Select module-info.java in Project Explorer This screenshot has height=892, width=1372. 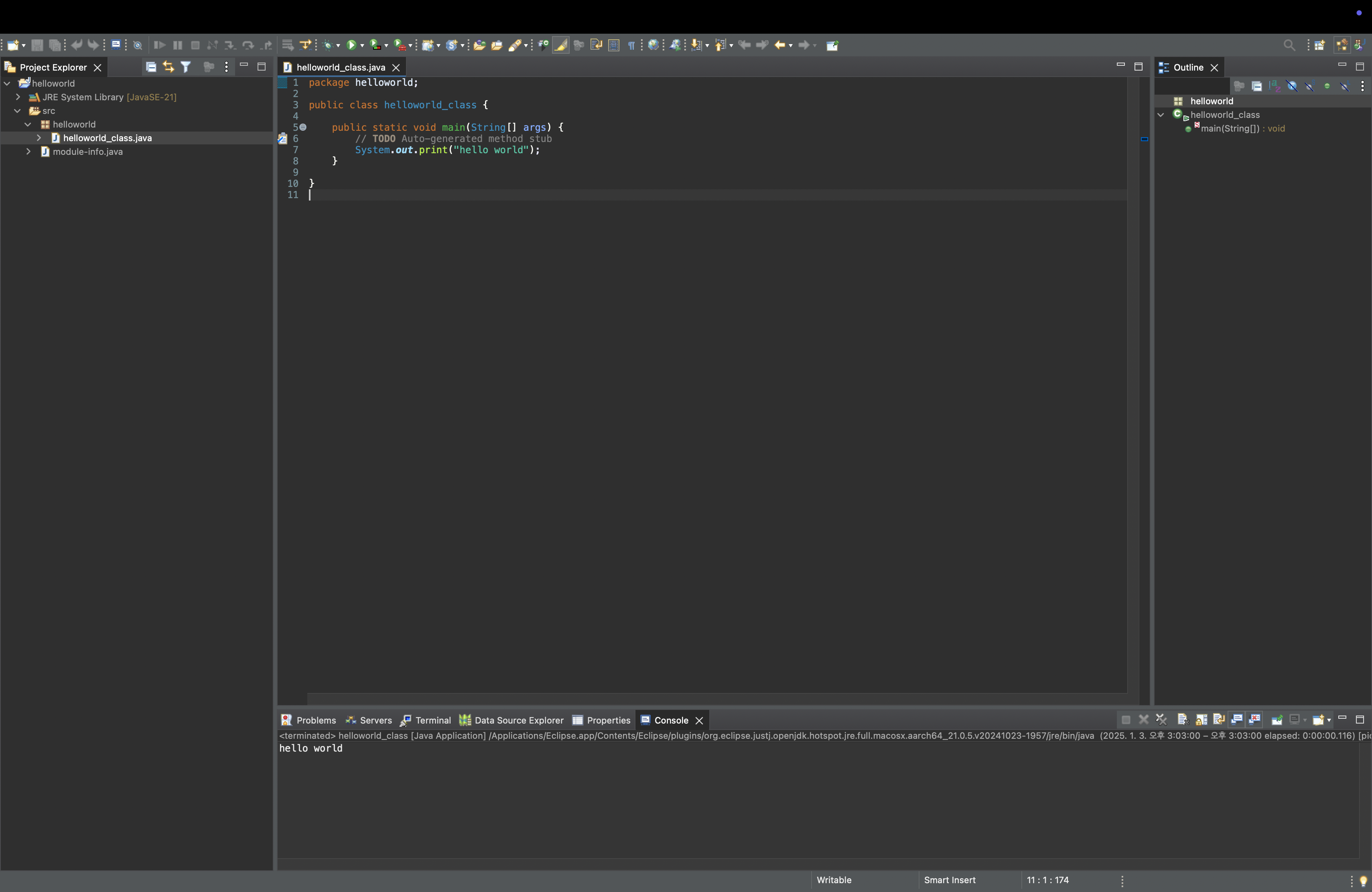pyautogui.click(x=87, y=152)
